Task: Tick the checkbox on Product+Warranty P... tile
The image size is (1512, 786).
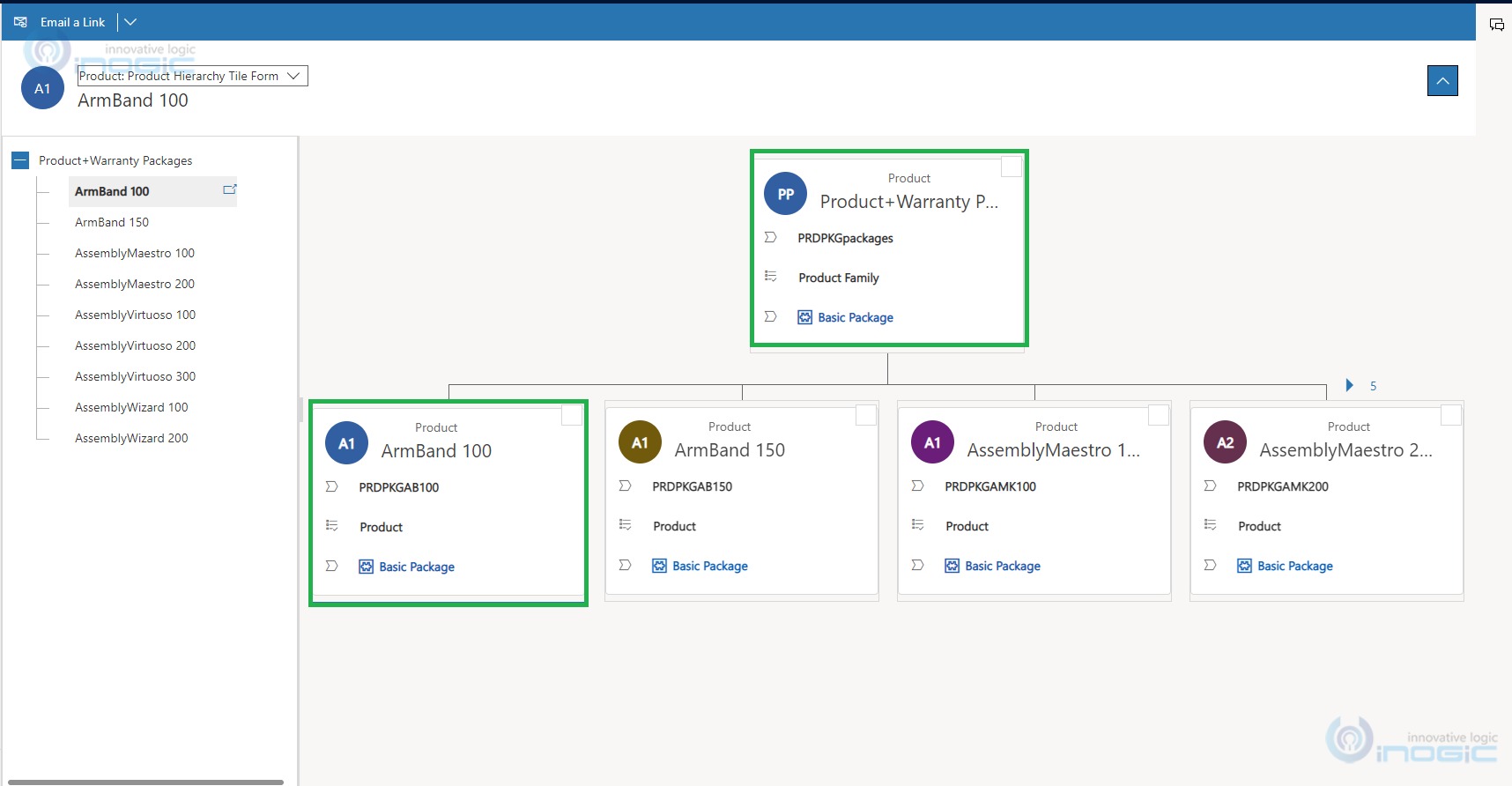Action: (1012, 166)
